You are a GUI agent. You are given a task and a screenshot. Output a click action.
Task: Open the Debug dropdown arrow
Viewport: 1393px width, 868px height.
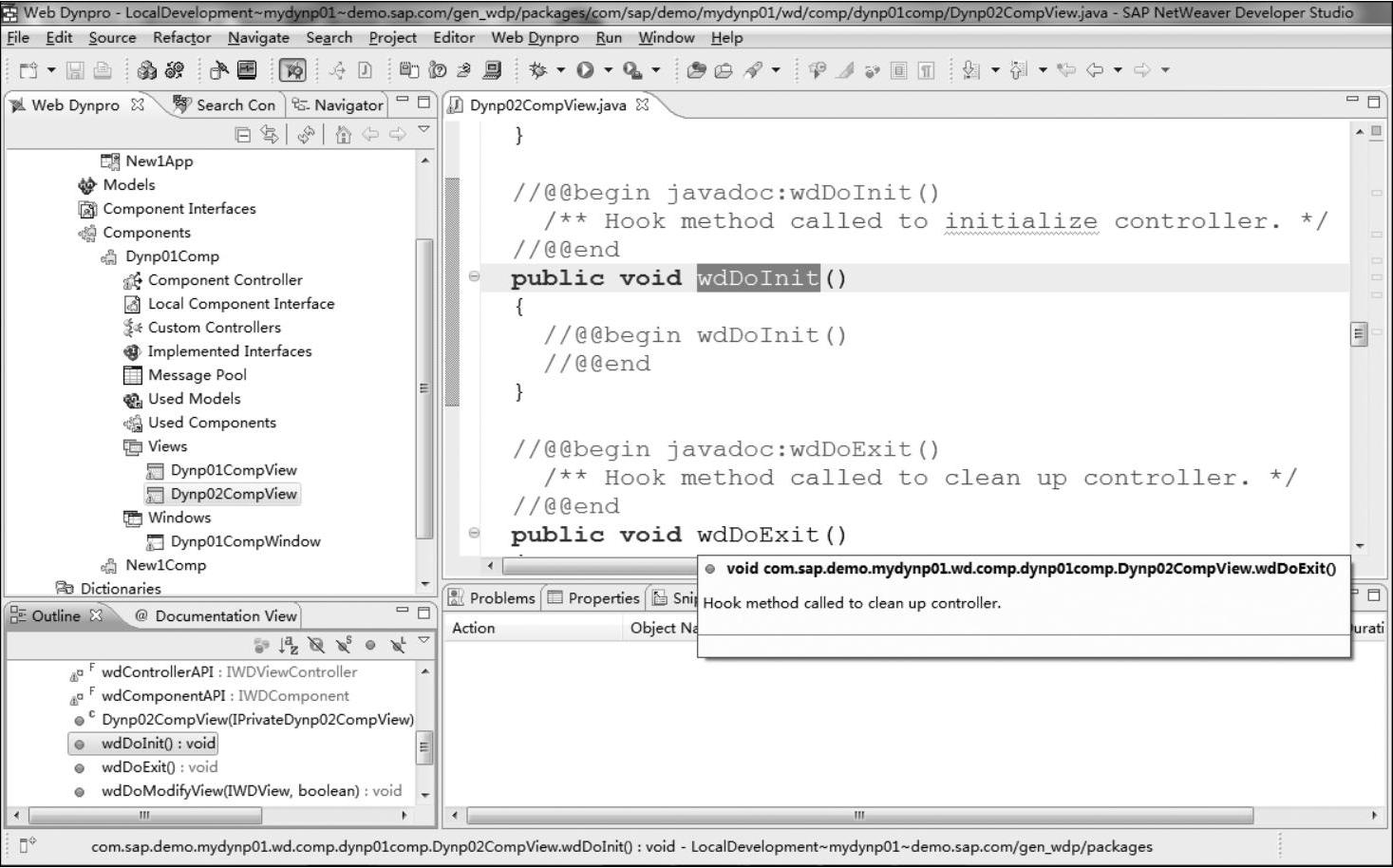(x=560, y=70)
